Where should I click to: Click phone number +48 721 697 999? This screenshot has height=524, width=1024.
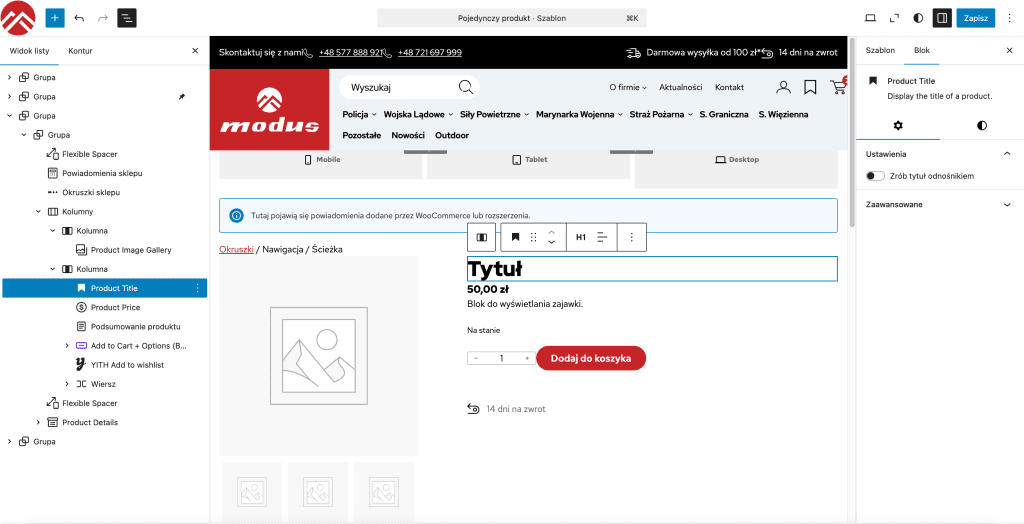tap(430, 52)
